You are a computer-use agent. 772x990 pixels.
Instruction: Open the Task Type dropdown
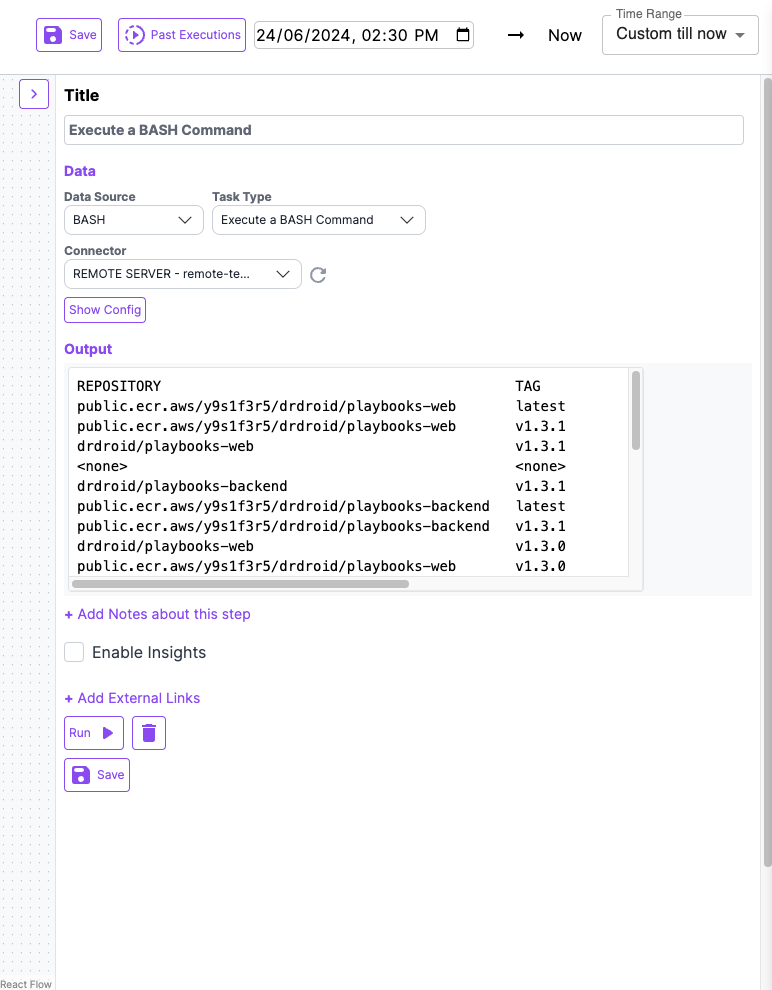click(x=319, y=220)
